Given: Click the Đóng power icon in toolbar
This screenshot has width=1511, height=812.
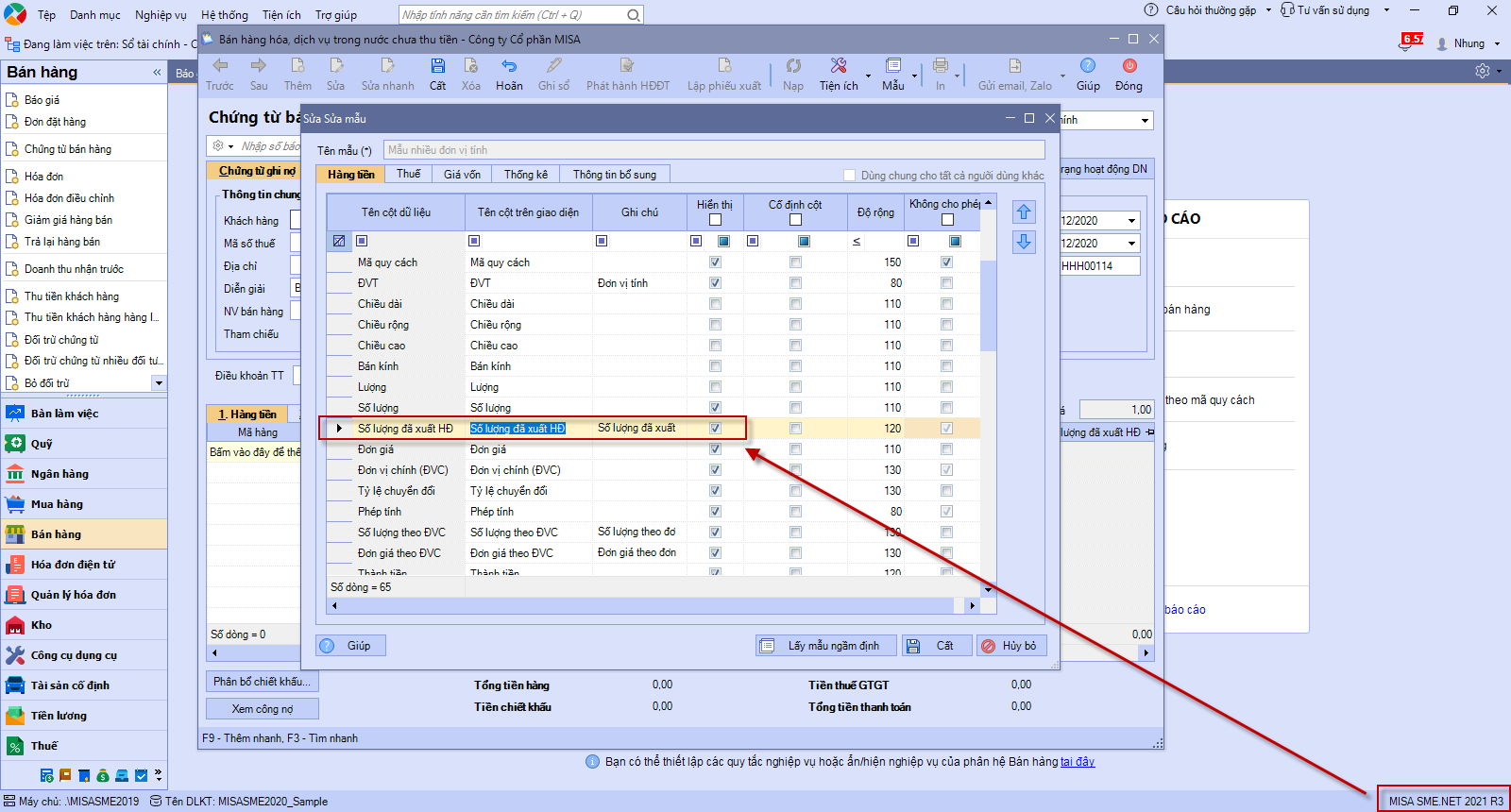Looking at the screenshot, I should tap(1129, 66).
